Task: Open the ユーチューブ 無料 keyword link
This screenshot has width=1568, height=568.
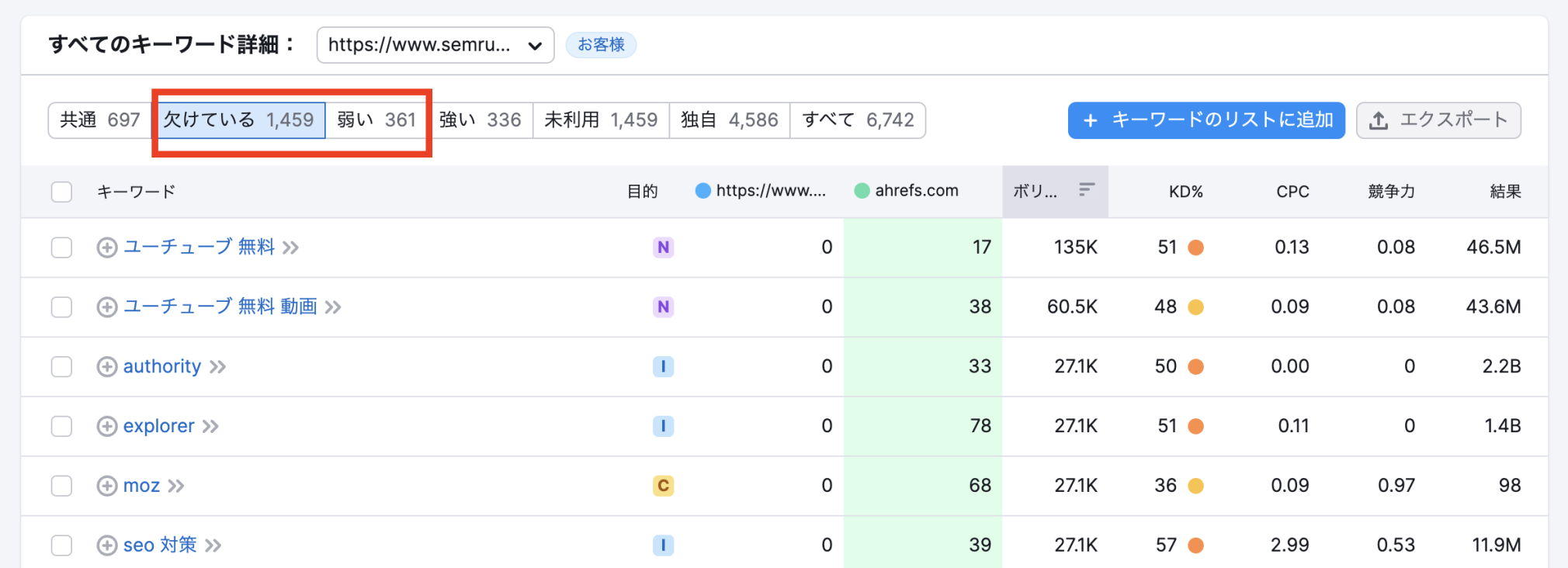Action: pyautogui.click(x=199, y=247)
